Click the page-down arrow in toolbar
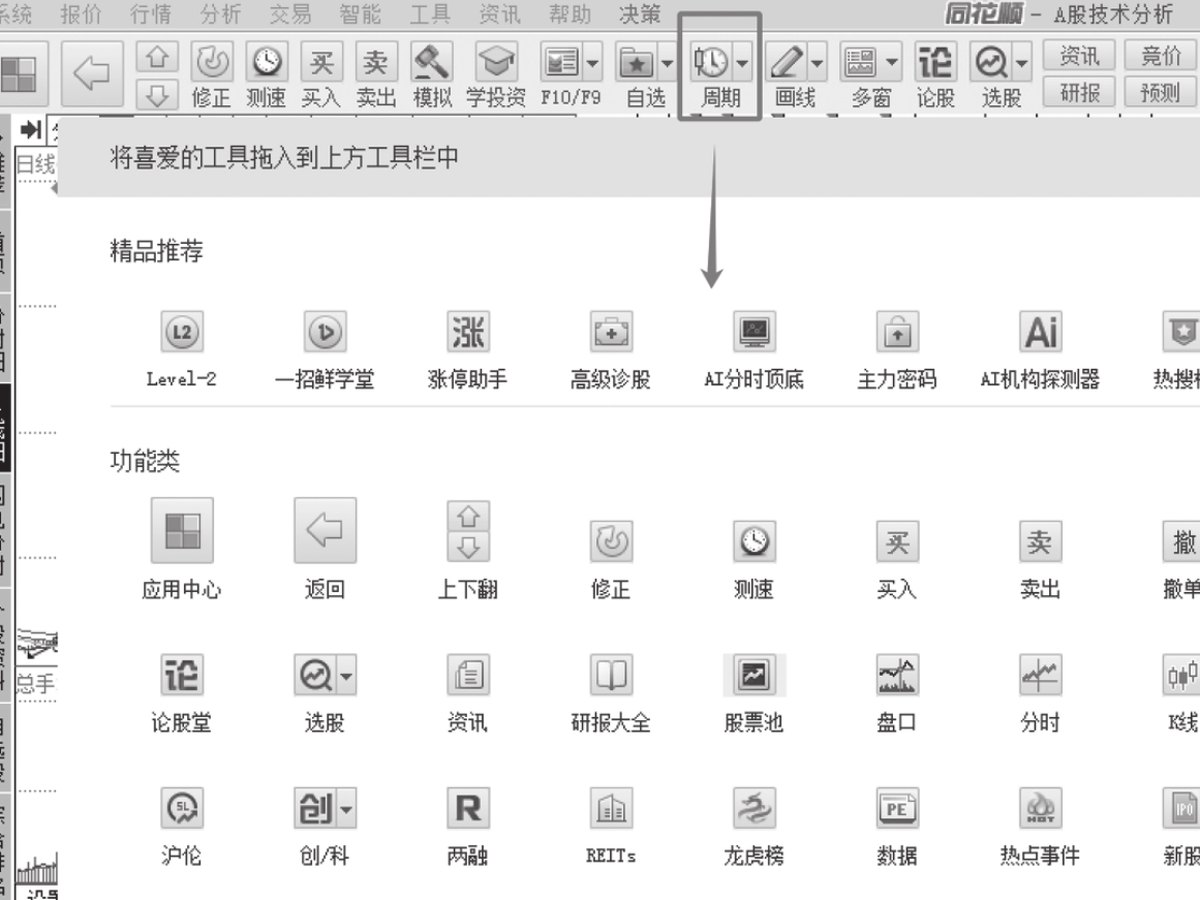The height and width of the screenshot is (900, 1200). pos(157,95)
